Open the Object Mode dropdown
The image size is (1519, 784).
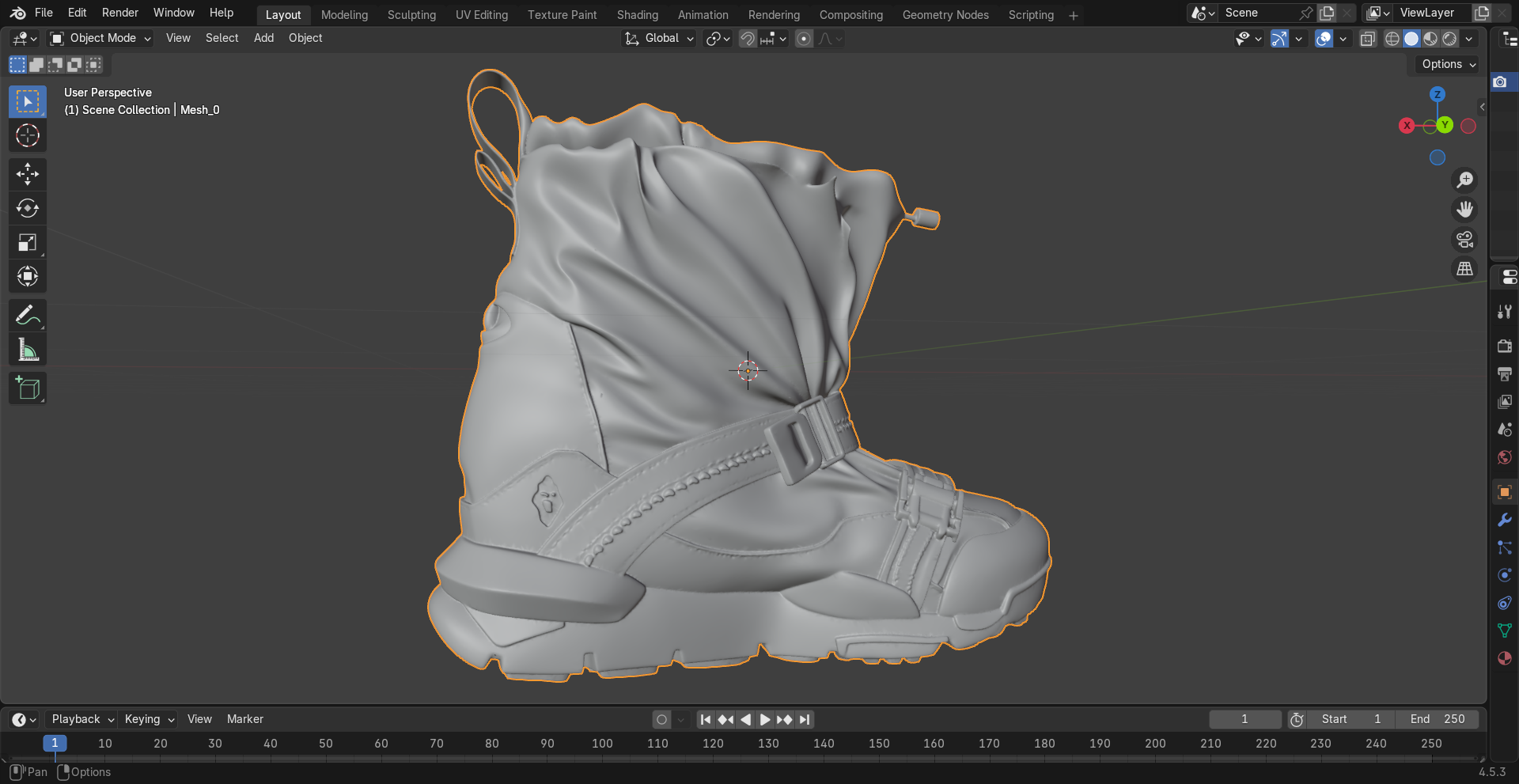click(x=99, y=38)
